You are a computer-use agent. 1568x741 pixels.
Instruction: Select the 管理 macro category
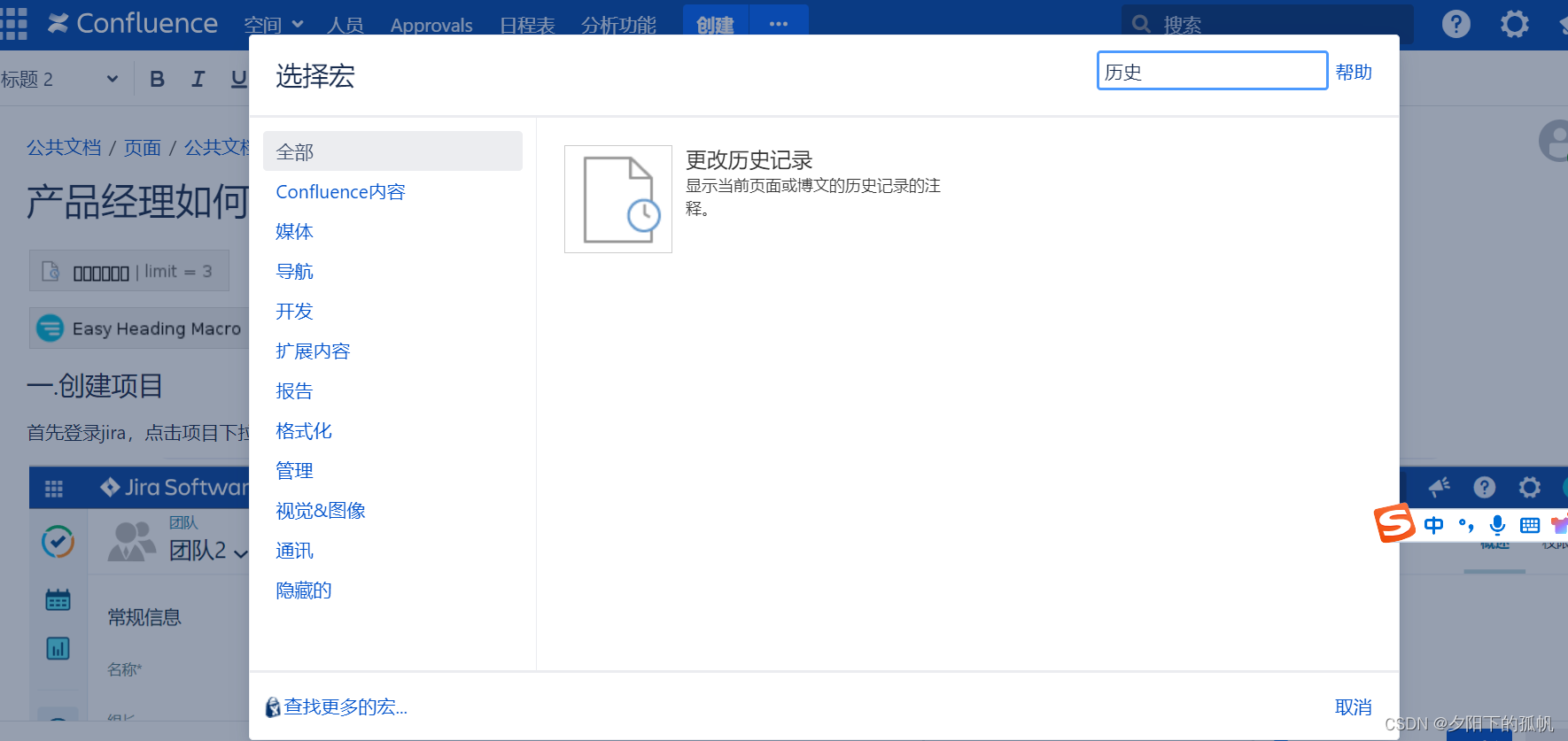pos(294,471)
